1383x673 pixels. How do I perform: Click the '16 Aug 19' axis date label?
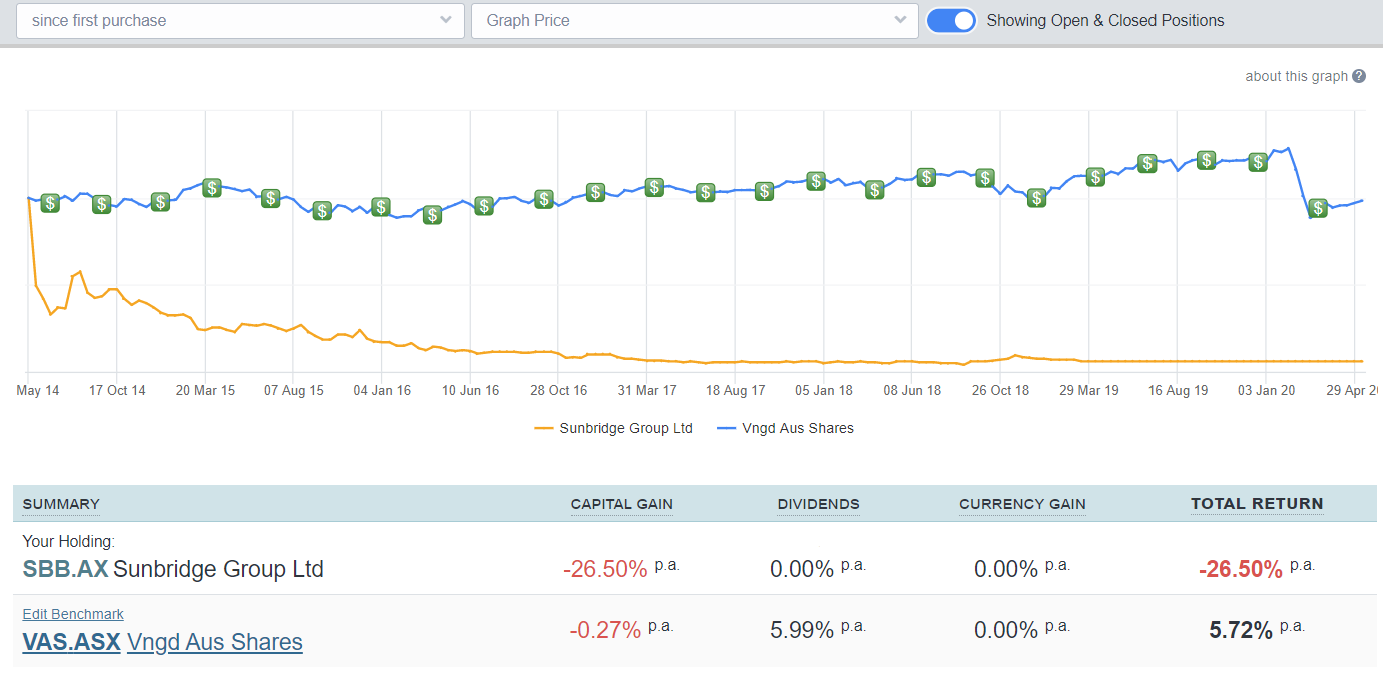pos(1178,391)
